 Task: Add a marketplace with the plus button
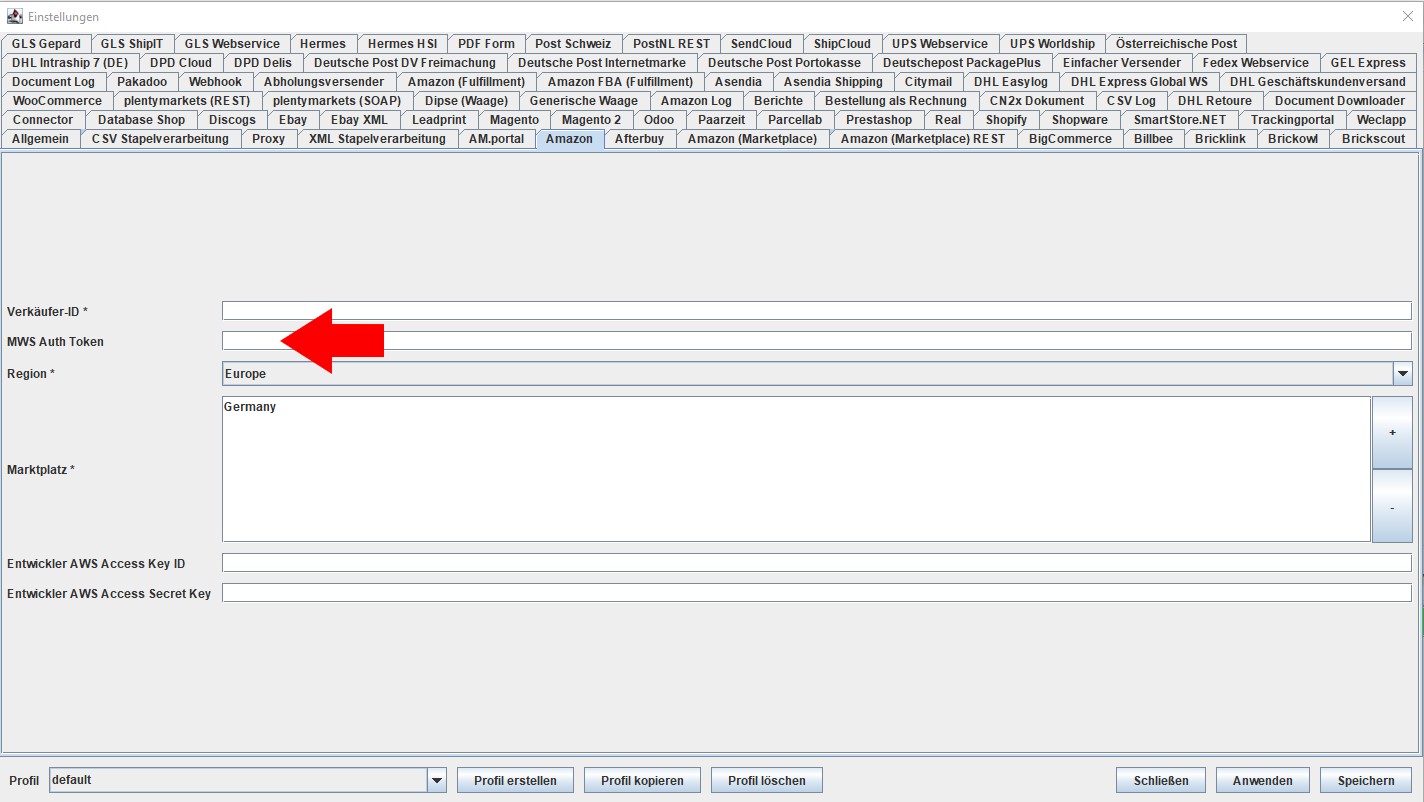(x=1392, y=433)
